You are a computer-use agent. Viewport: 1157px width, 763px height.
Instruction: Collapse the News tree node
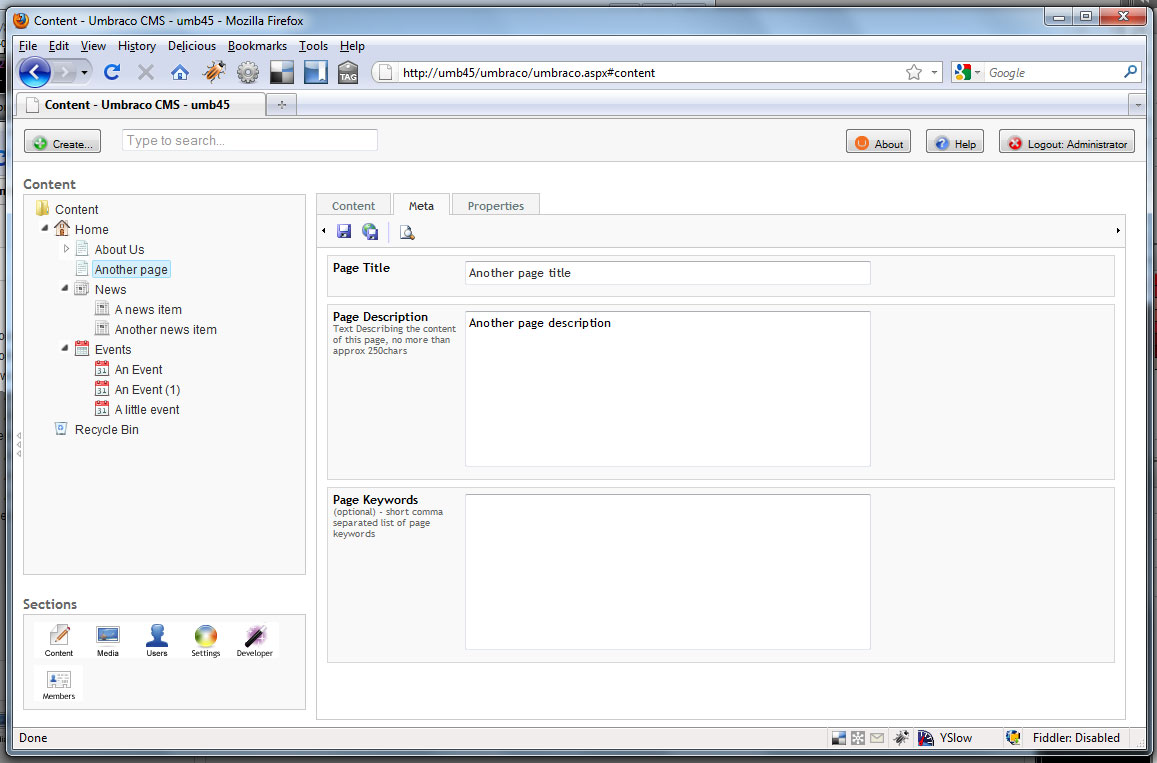[65, 289]
